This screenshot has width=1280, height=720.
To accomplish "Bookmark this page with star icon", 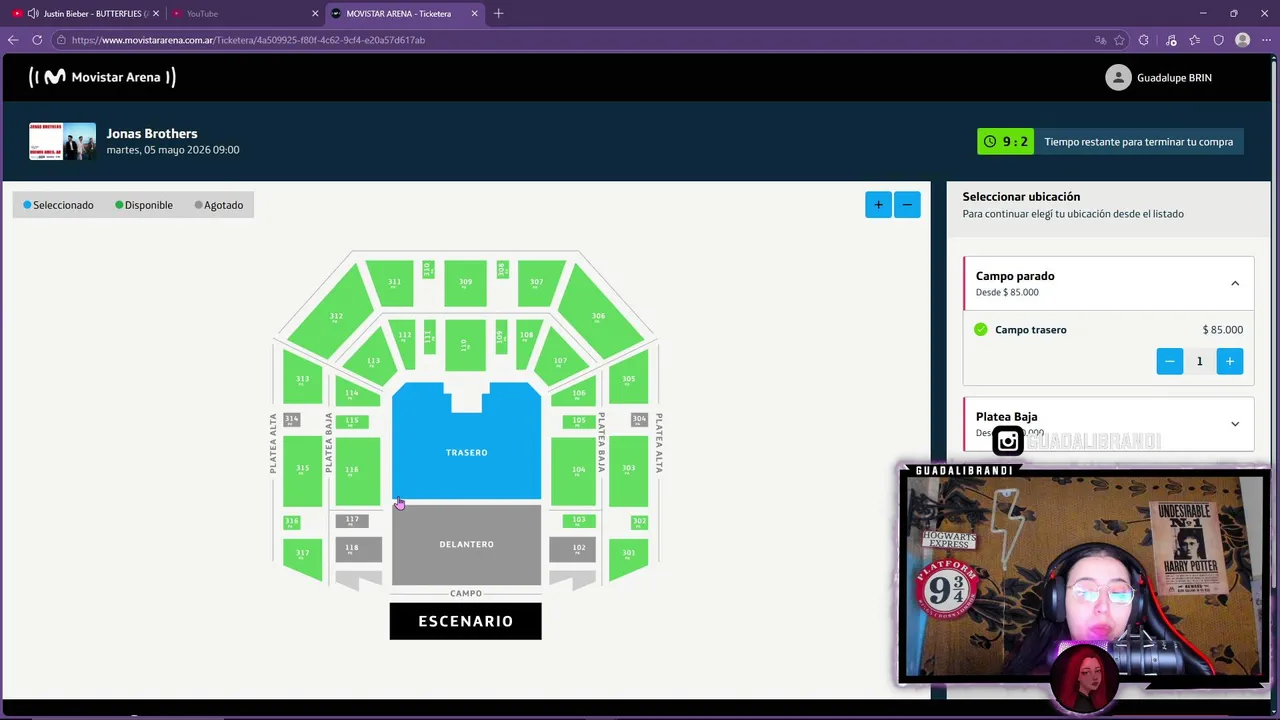I will (1119, 40).
